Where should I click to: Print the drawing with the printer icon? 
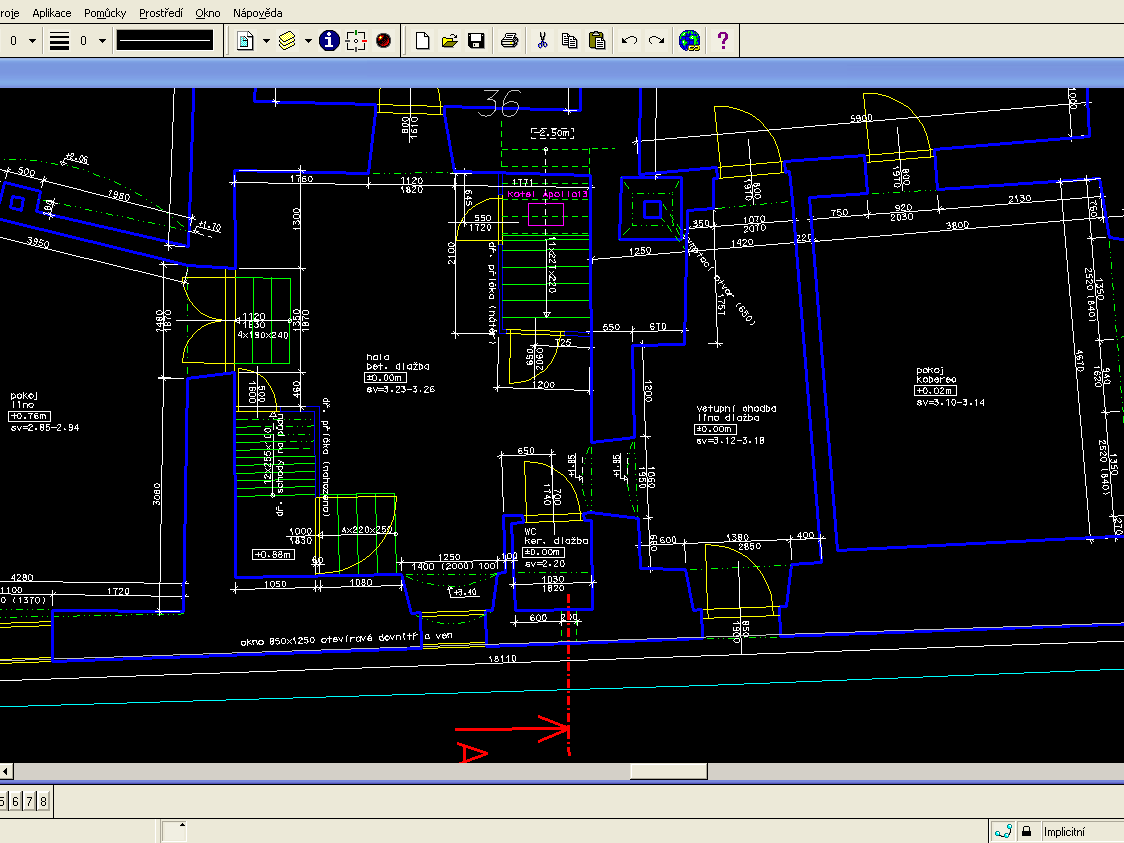coord(510,41)
